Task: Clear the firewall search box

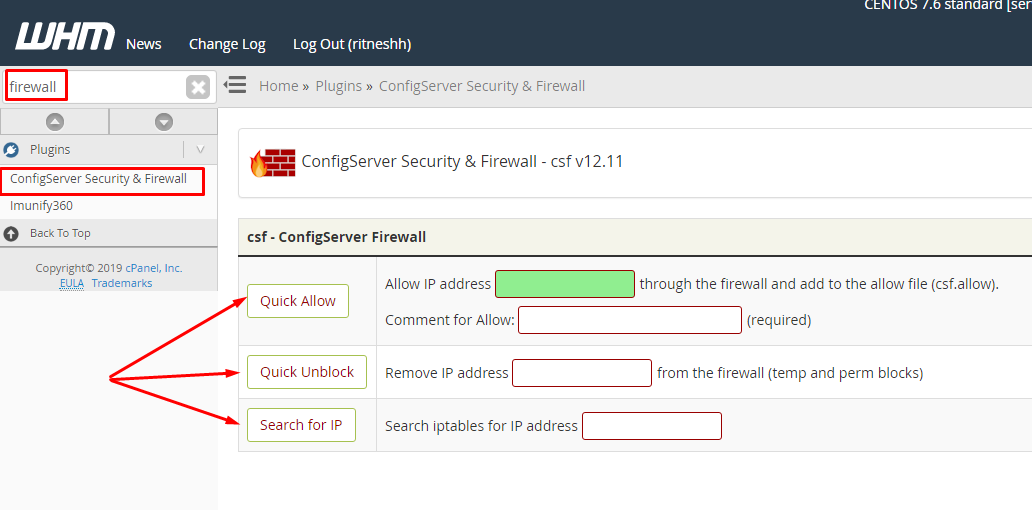Action: (198, 87)
